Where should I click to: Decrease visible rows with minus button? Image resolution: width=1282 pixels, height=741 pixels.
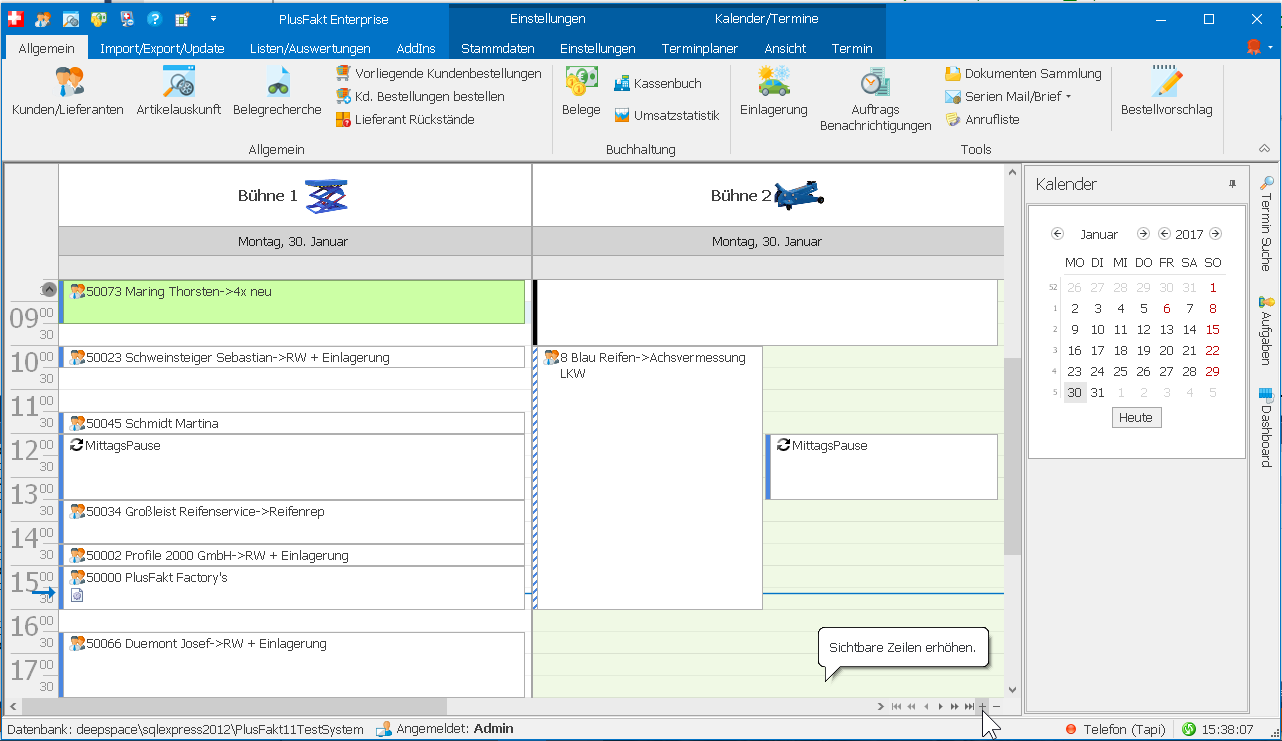point(997,707)
